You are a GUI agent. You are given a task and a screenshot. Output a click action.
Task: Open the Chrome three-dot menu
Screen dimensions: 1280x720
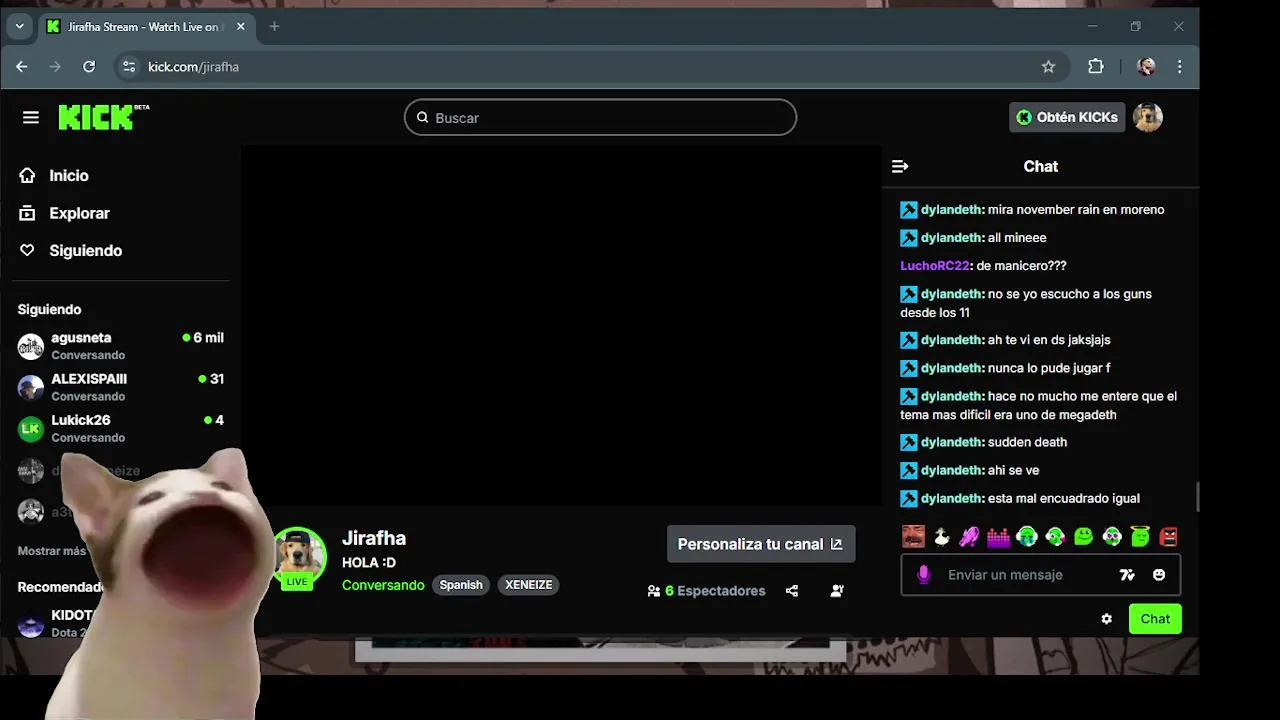pos(1180,67)
